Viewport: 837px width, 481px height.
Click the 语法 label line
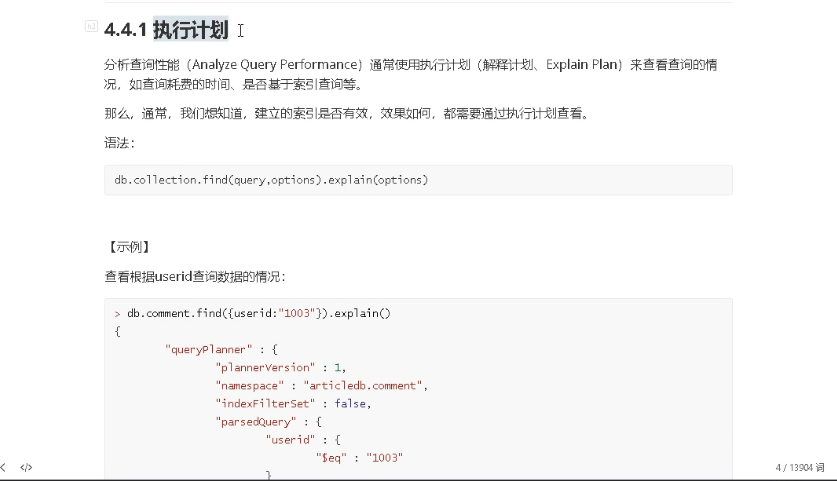120,143
